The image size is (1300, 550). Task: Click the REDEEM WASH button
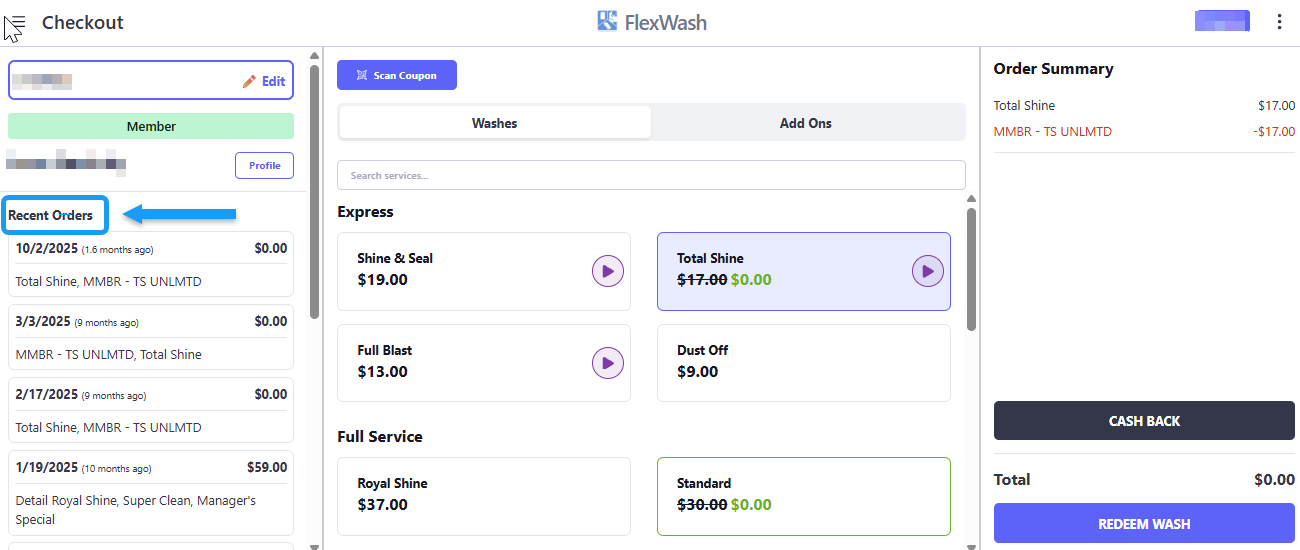[x=1144, y=524]
